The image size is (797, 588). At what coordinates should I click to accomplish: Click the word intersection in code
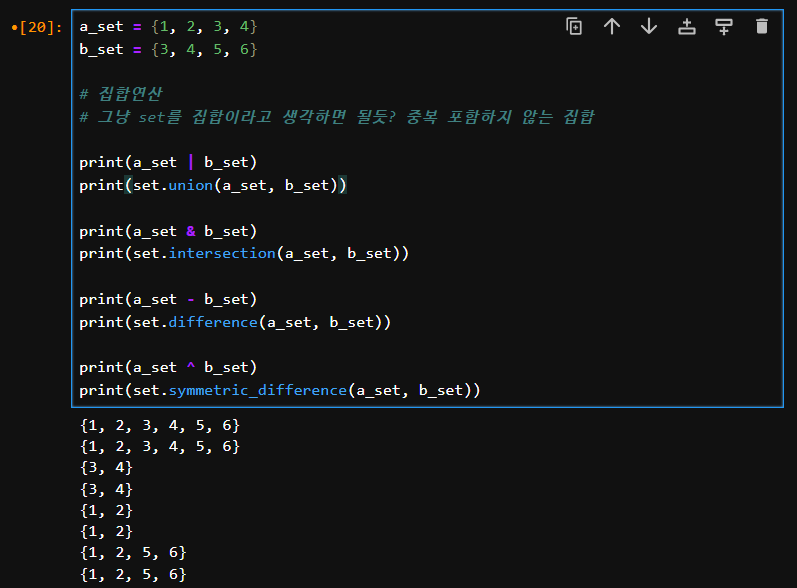tap(222, 253)
